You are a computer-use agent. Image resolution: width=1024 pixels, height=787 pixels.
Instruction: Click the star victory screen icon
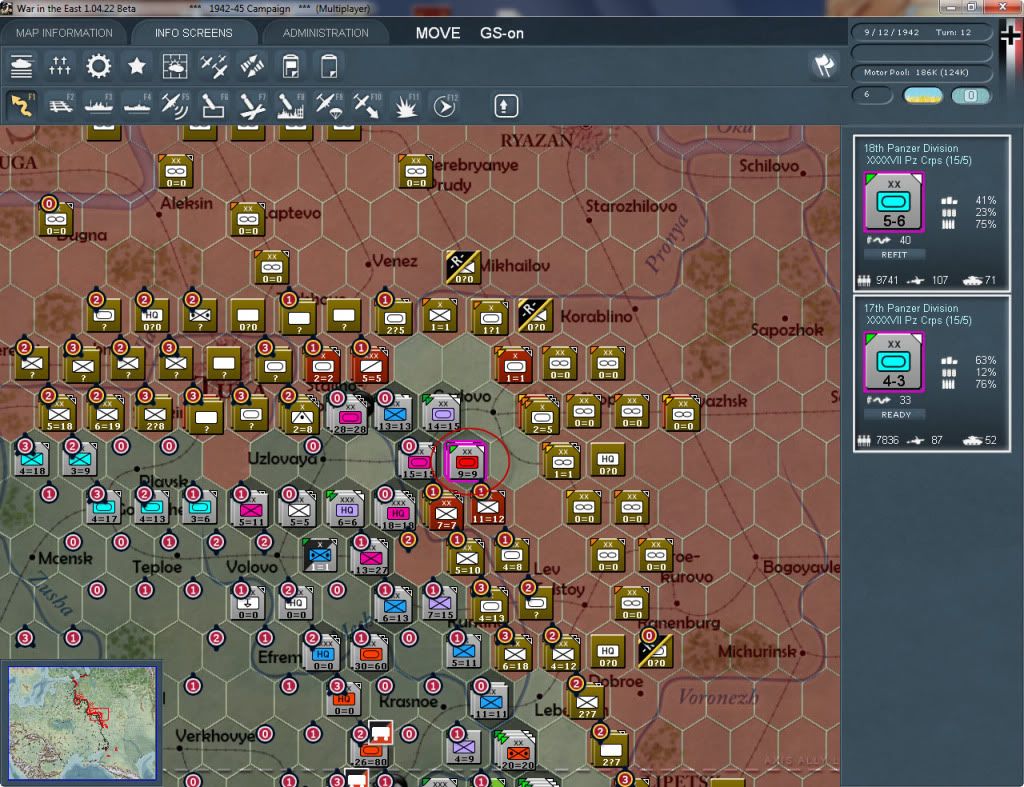pyautogui.click(x=136, y=67)
